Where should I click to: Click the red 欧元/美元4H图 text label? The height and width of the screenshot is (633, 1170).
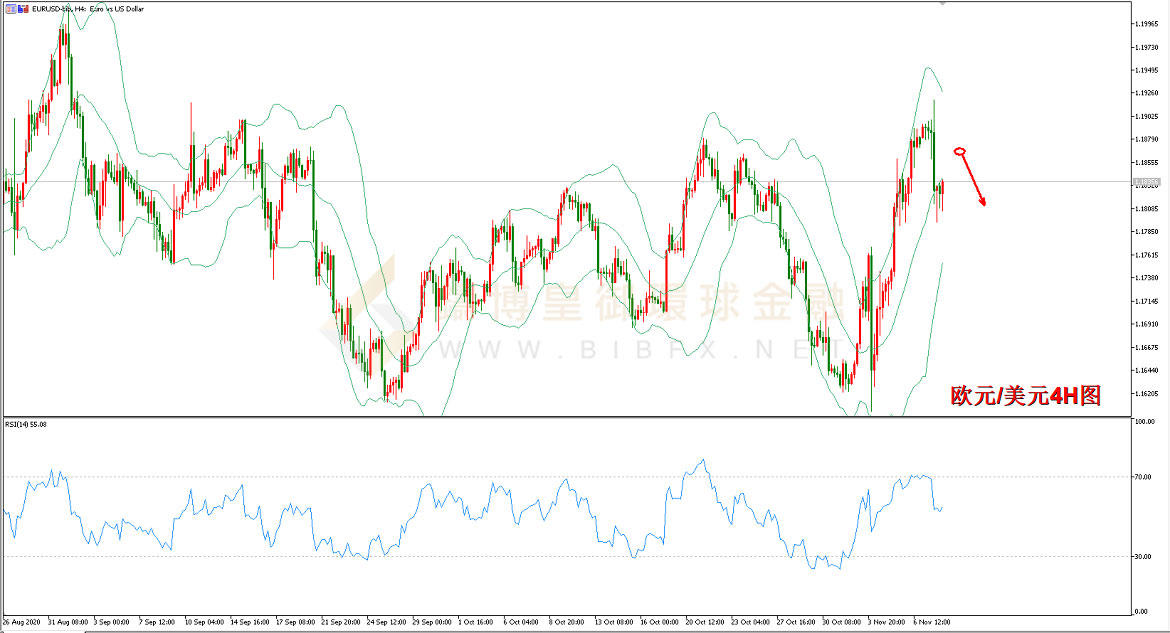coord(1025,396)
